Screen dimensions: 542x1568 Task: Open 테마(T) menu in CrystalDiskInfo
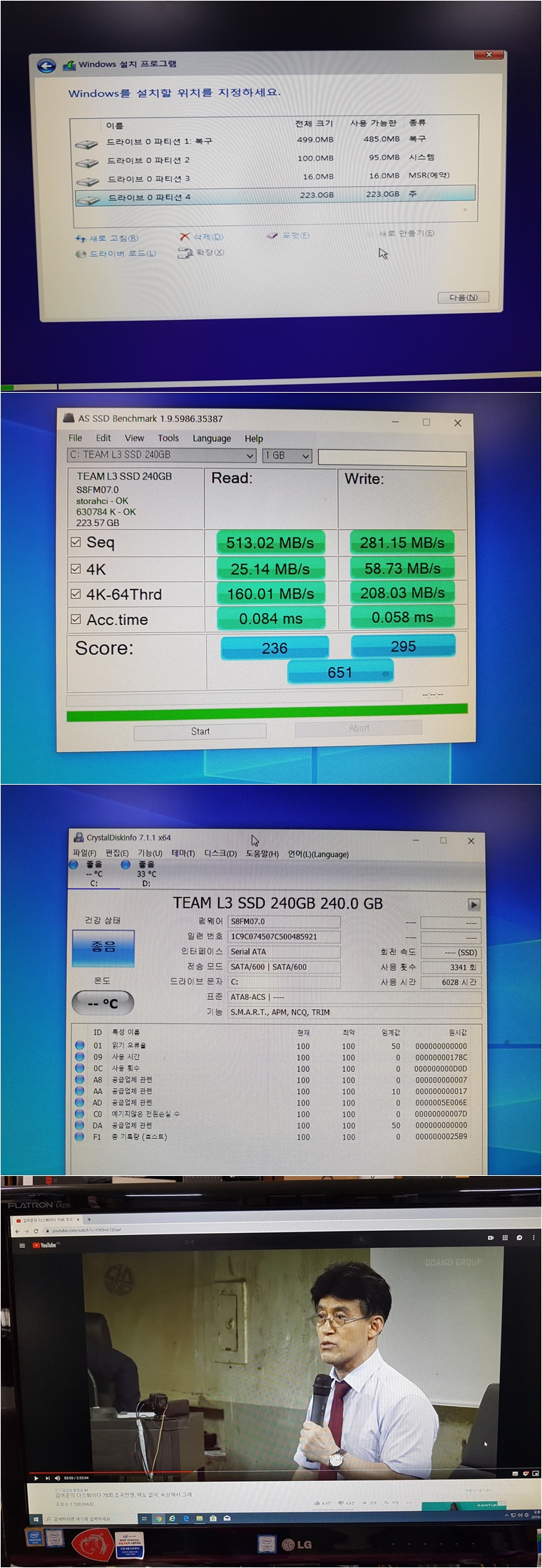[183, 853]
